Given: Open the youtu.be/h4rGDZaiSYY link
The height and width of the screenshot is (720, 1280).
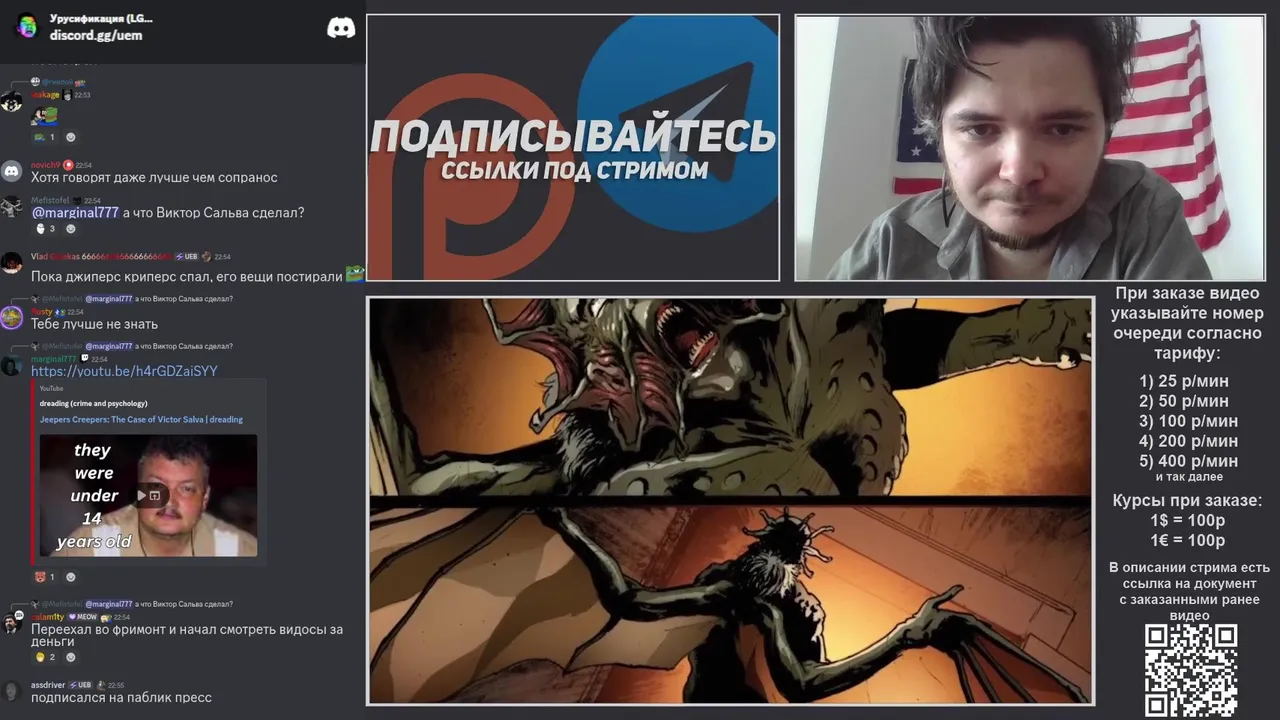Looking at the screenshot, I should 124,371.
